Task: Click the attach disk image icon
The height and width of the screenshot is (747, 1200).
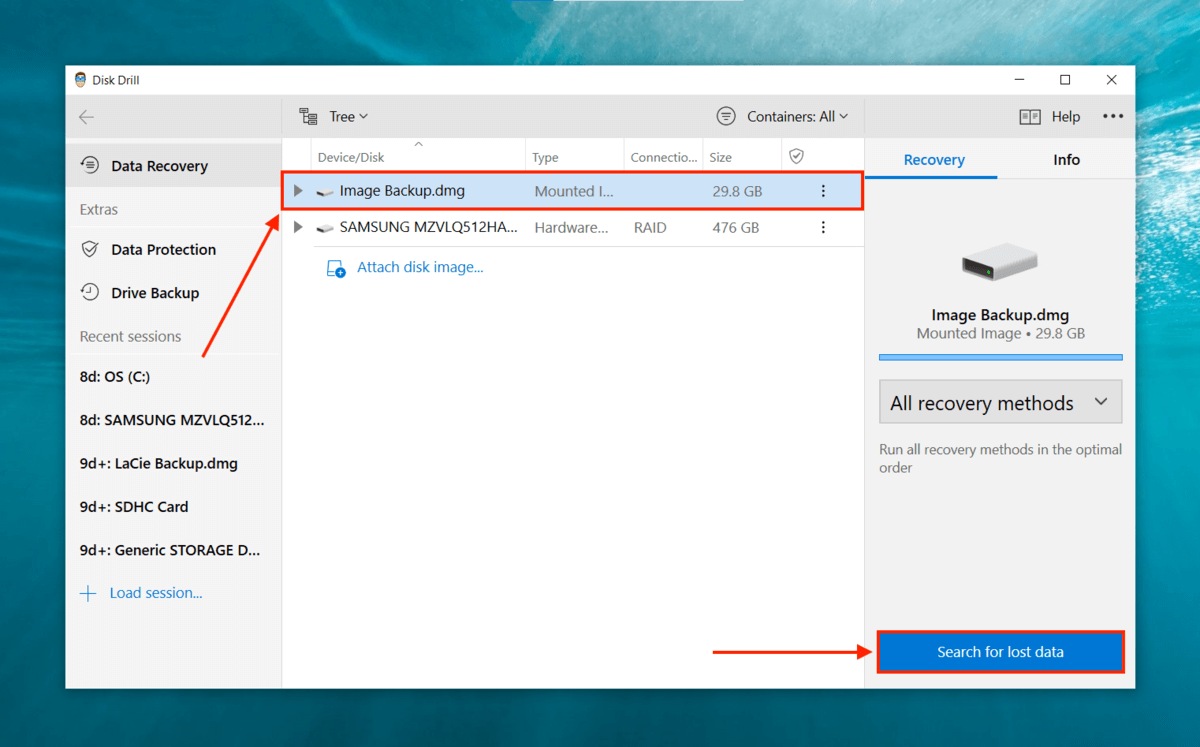Action: (336, 268)
